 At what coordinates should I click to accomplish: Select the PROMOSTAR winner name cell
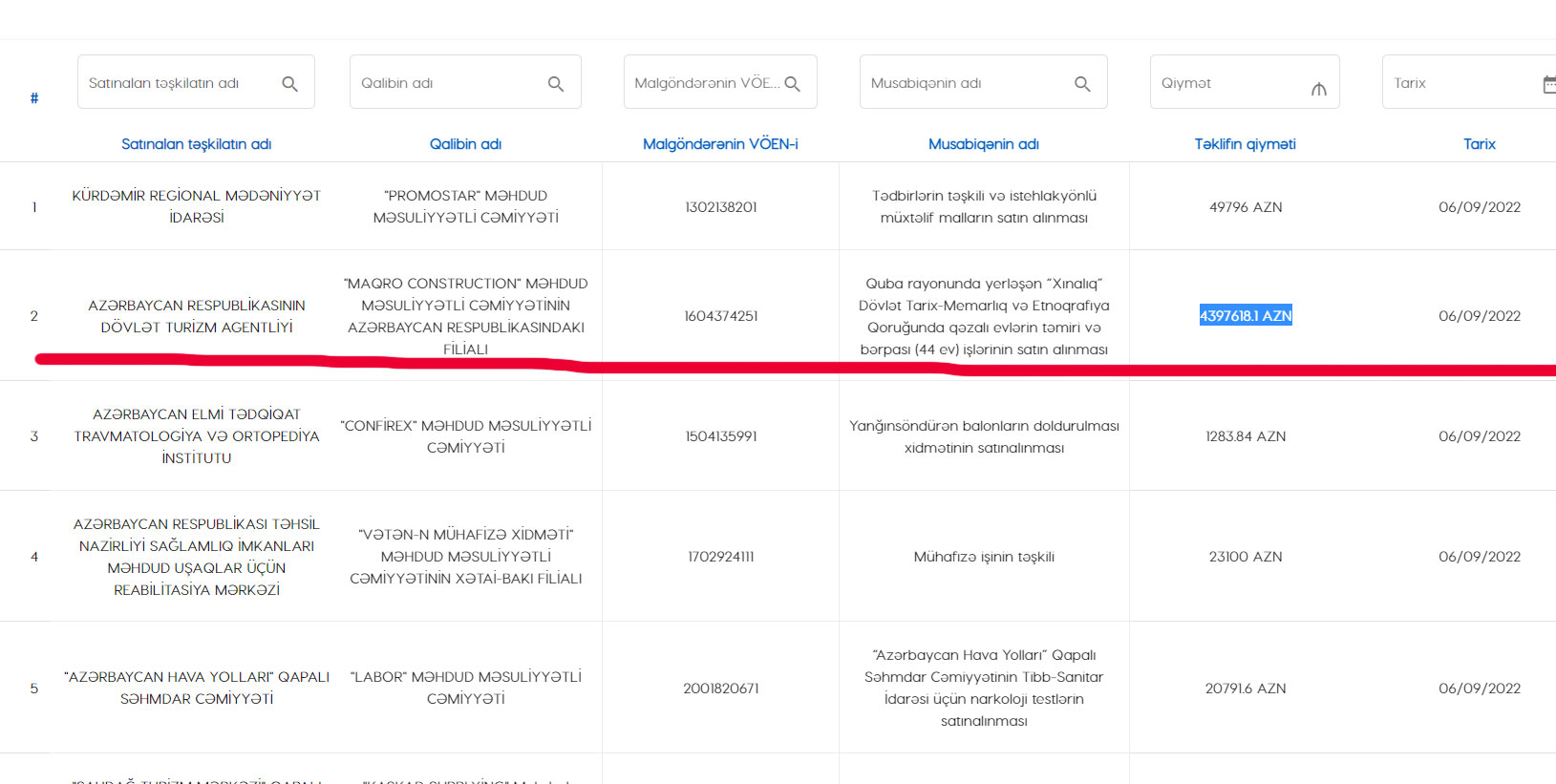pyautogui.click(x=465, y=206)
